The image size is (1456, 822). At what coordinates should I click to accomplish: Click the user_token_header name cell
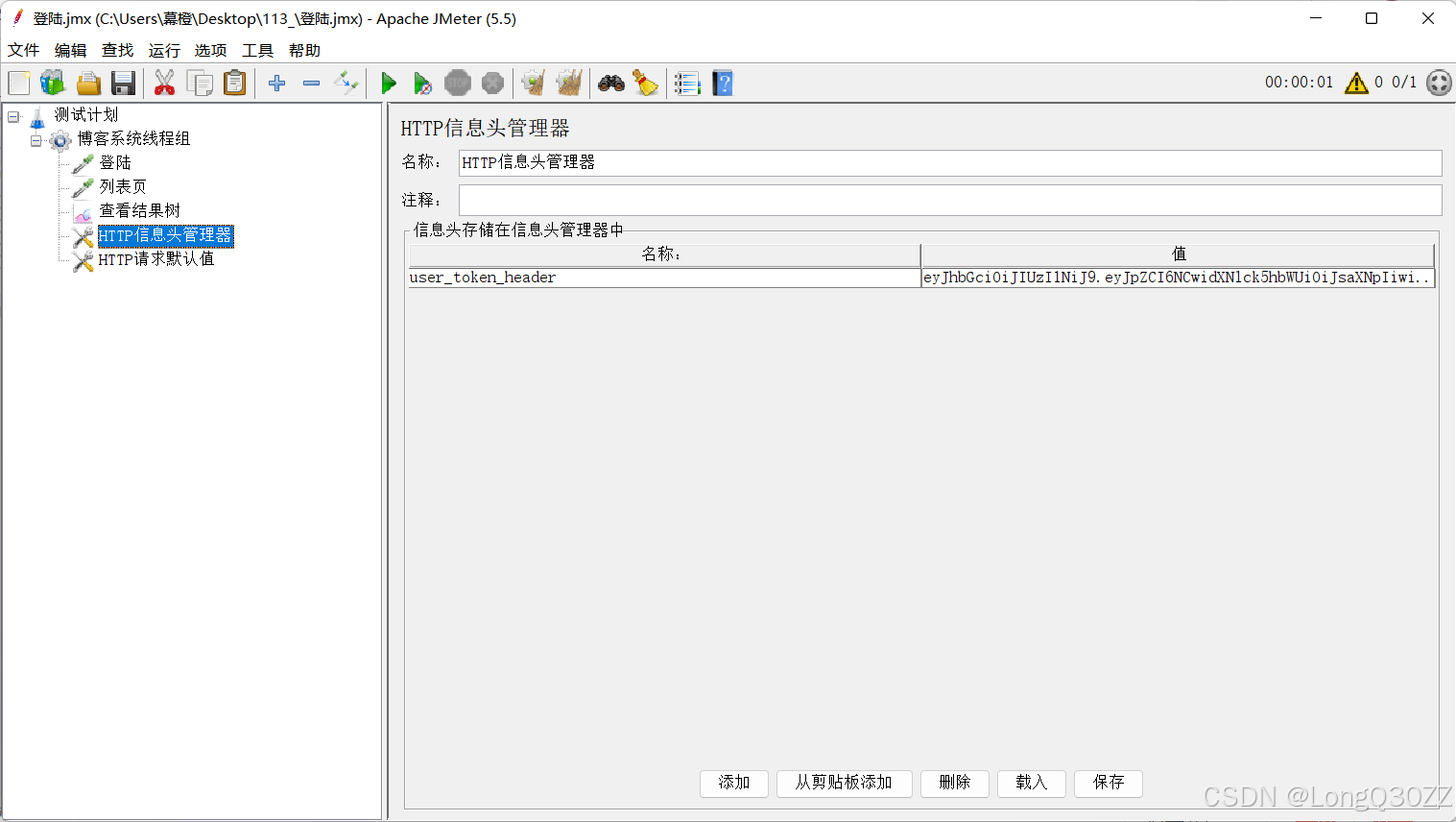coord(664,278)
